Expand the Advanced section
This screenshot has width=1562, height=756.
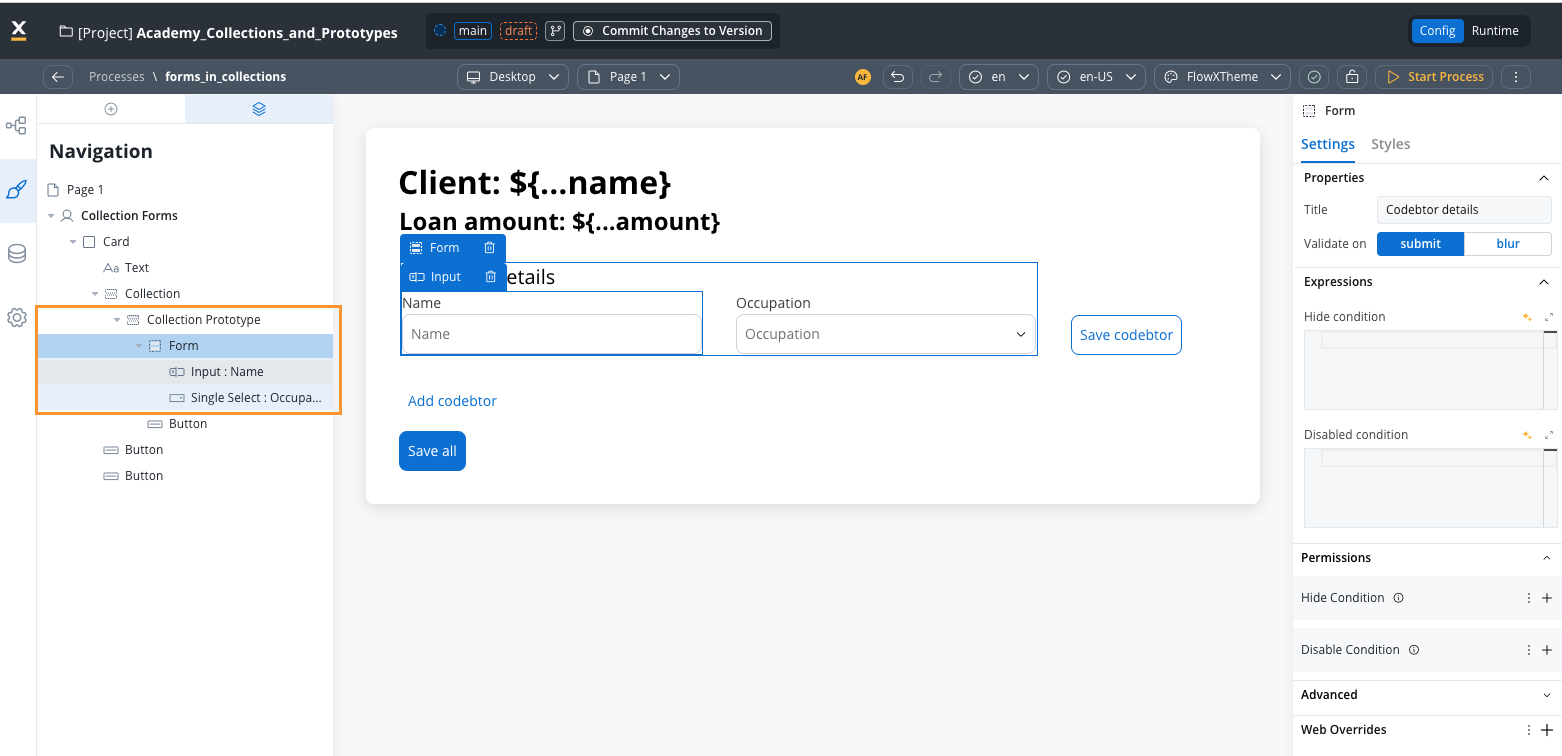point(1546,695)
